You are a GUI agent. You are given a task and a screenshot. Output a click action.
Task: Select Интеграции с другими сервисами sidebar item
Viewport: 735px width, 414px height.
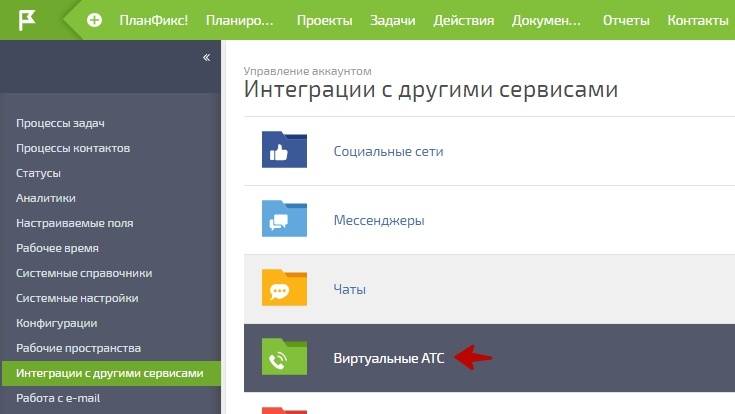[111, 373]
